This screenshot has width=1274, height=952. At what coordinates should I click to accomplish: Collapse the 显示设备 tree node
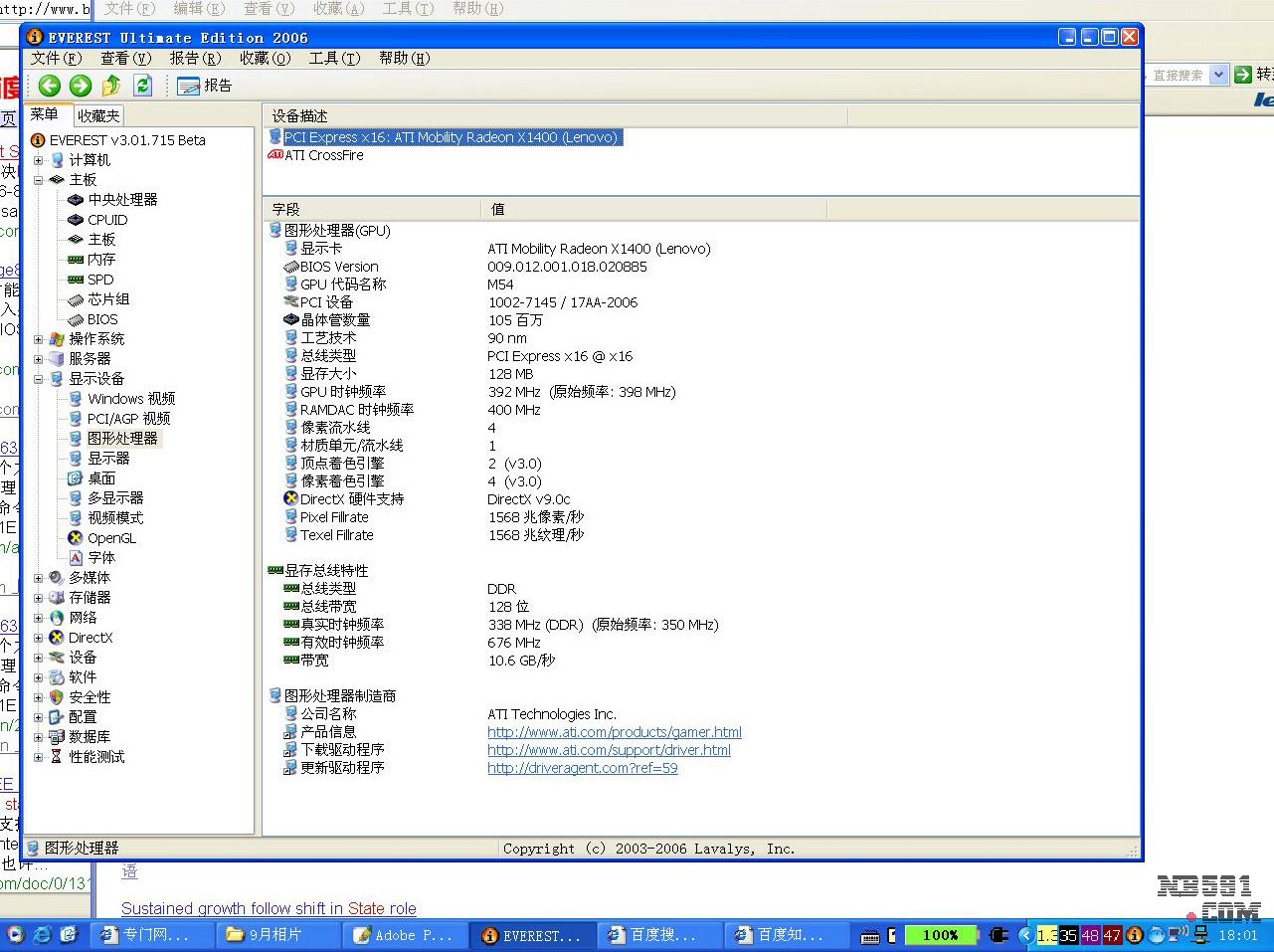click(39, 379)
